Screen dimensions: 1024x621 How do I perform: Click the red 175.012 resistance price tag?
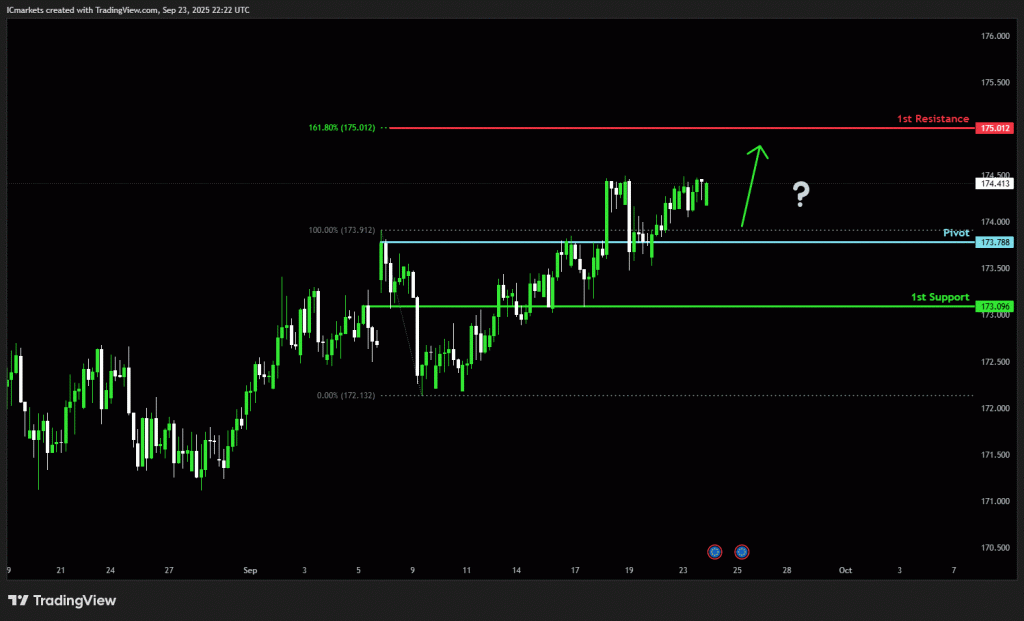click(993, 128)
